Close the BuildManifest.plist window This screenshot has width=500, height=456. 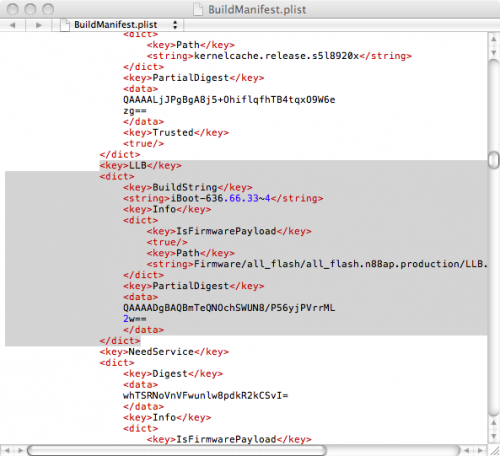(13, 9)
